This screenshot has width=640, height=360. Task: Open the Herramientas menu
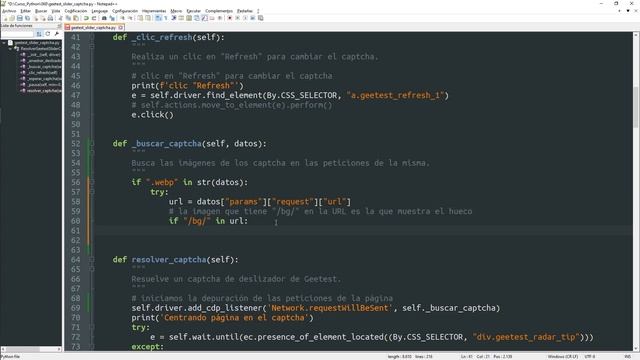pos(154,11)
